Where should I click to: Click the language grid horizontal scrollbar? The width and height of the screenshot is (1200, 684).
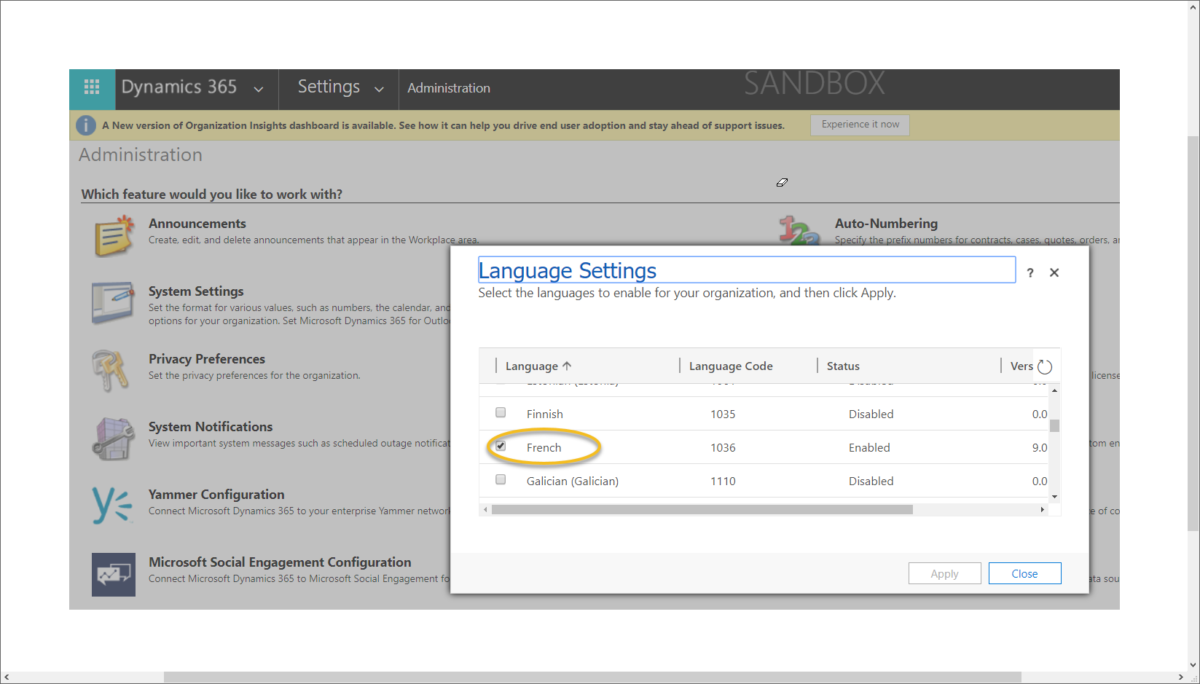pos(702,509)
